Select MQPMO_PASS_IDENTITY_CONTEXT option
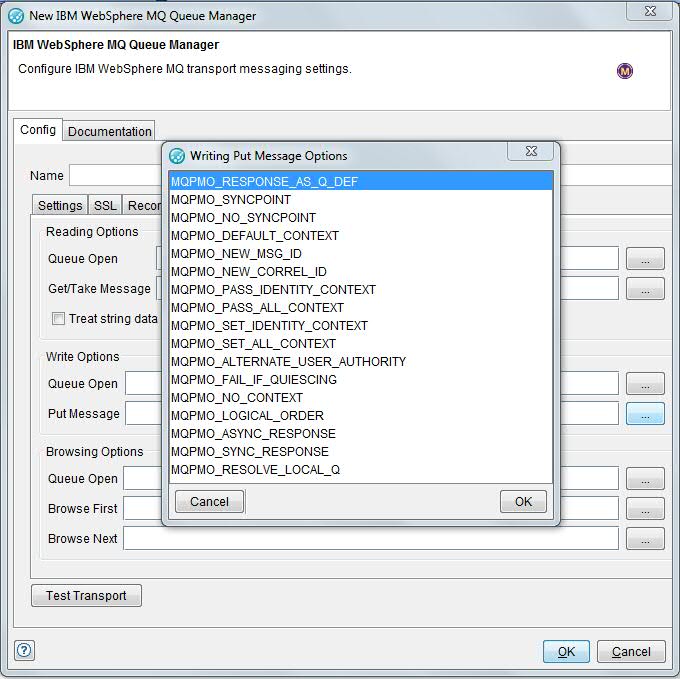 [361, 290]
